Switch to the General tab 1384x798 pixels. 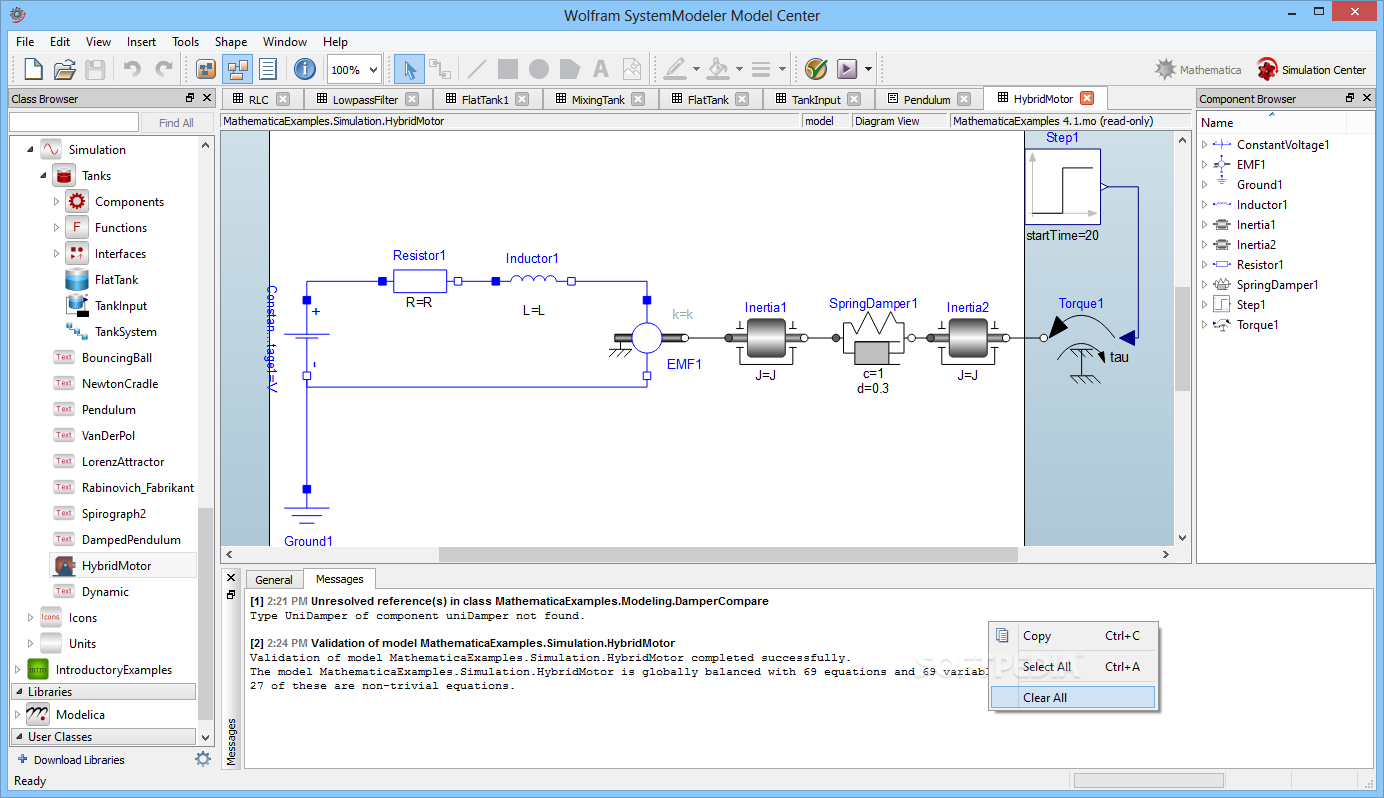(273, 580)
